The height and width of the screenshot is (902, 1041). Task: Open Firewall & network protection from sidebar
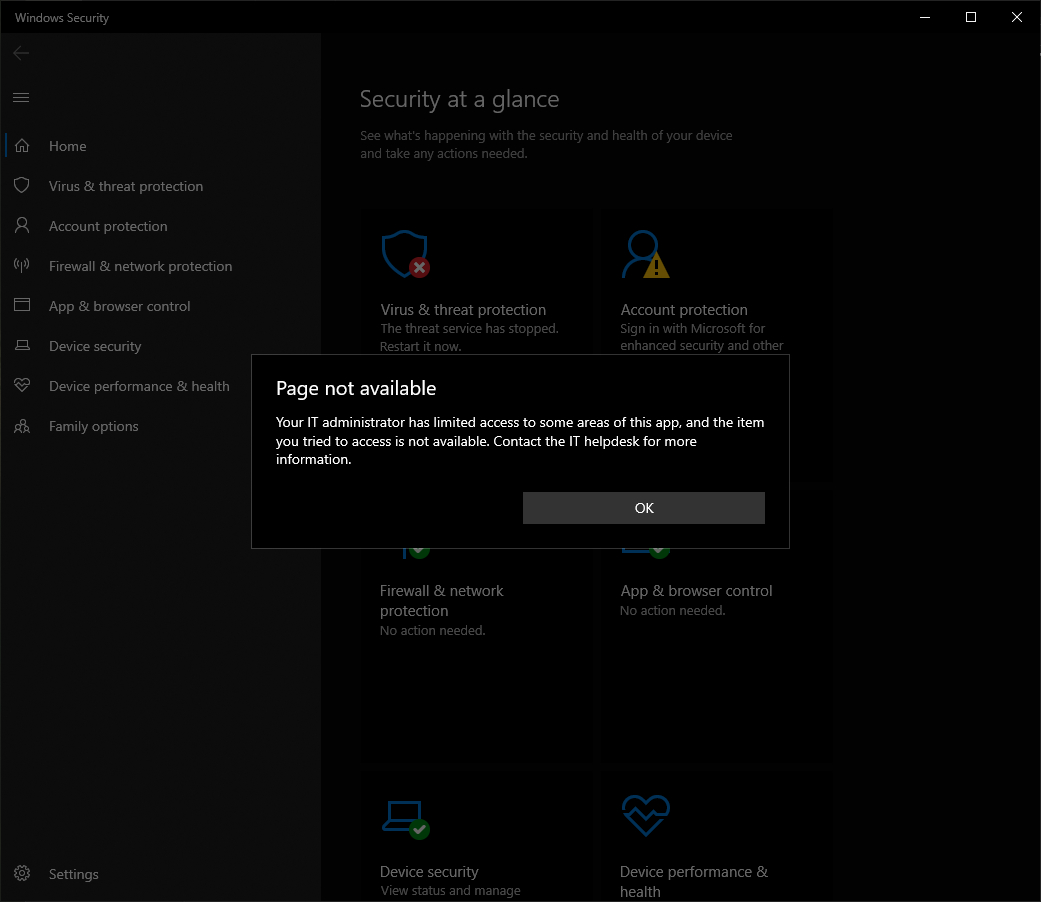(x=141, y=266)
